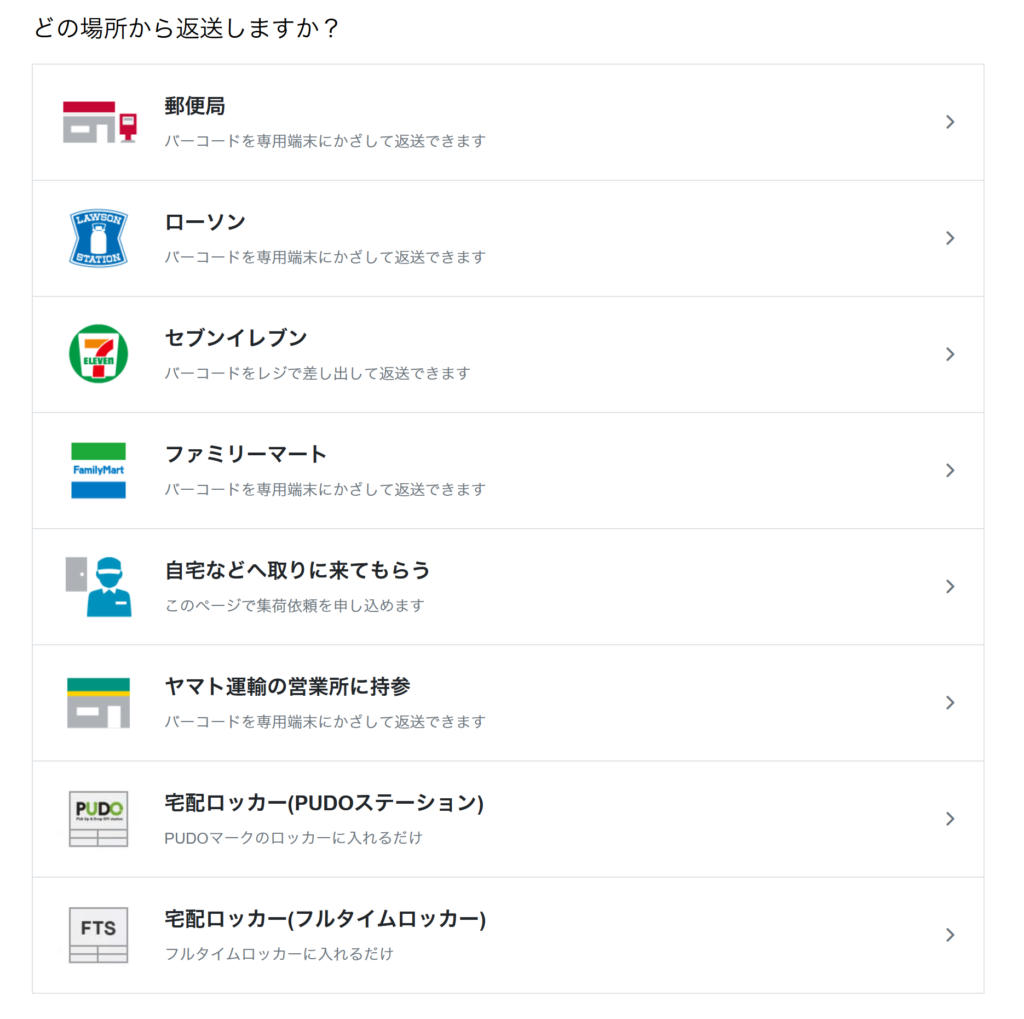Click the Yamato 運輸 office building icon
The width and height of the screenshot is (1024, 1019).
pos(97,702)
